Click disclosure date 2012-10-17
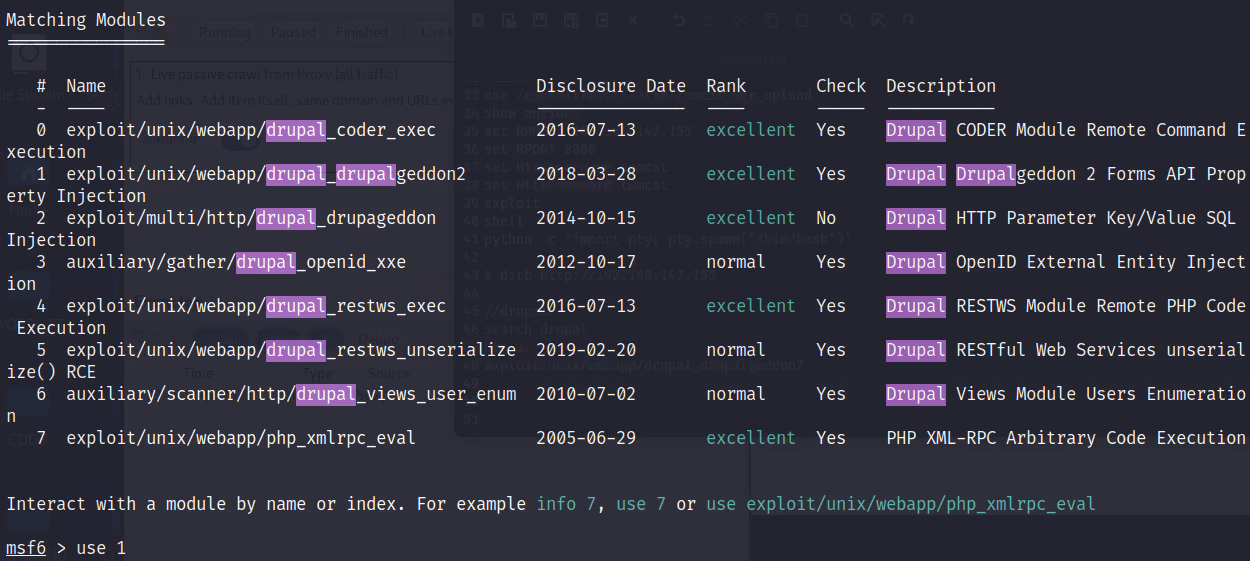 pyautogui.click(x=586, y=262)
